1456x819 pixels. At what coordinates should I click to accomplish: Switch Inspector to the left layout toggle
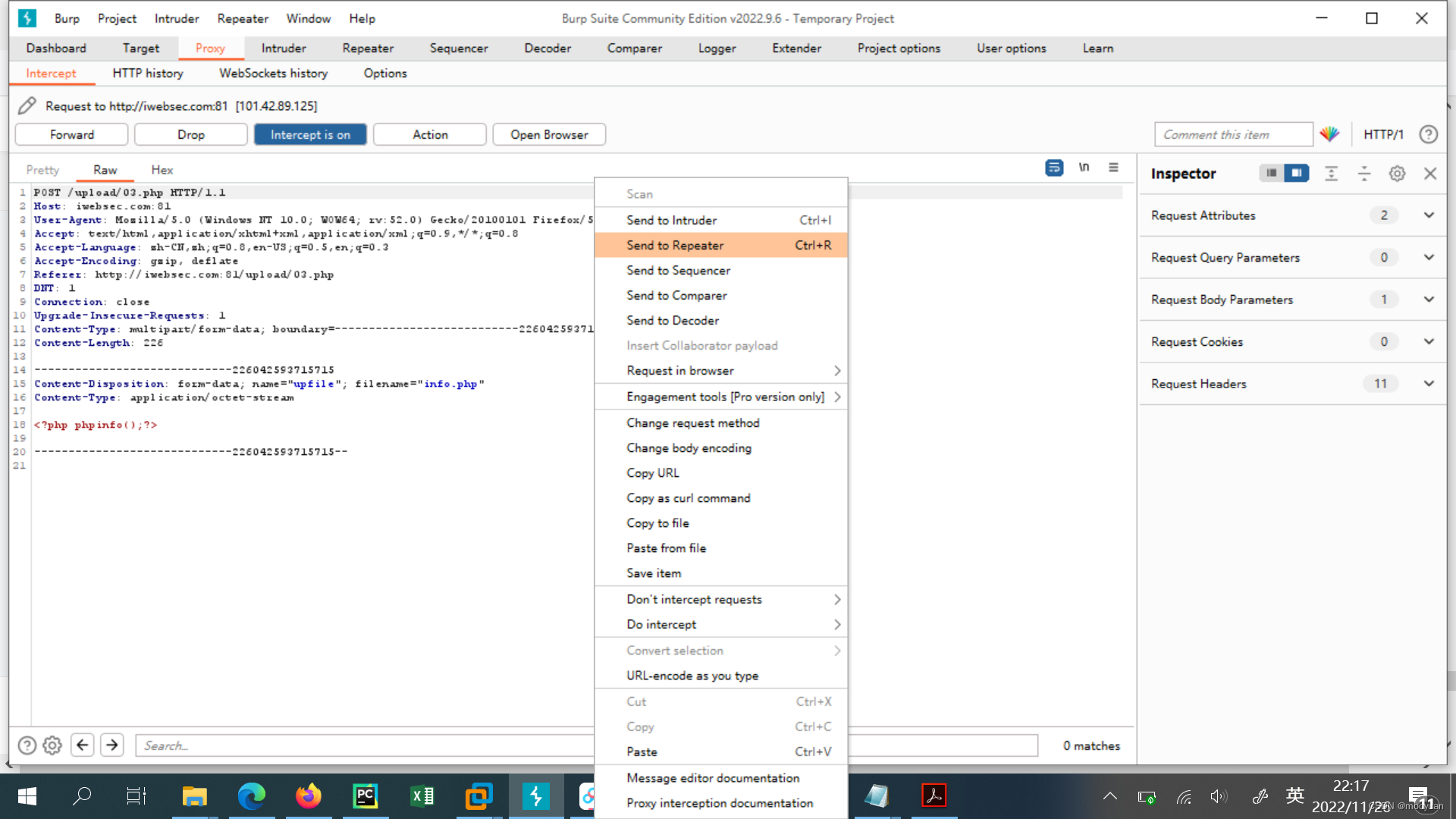coord(1272,173)
